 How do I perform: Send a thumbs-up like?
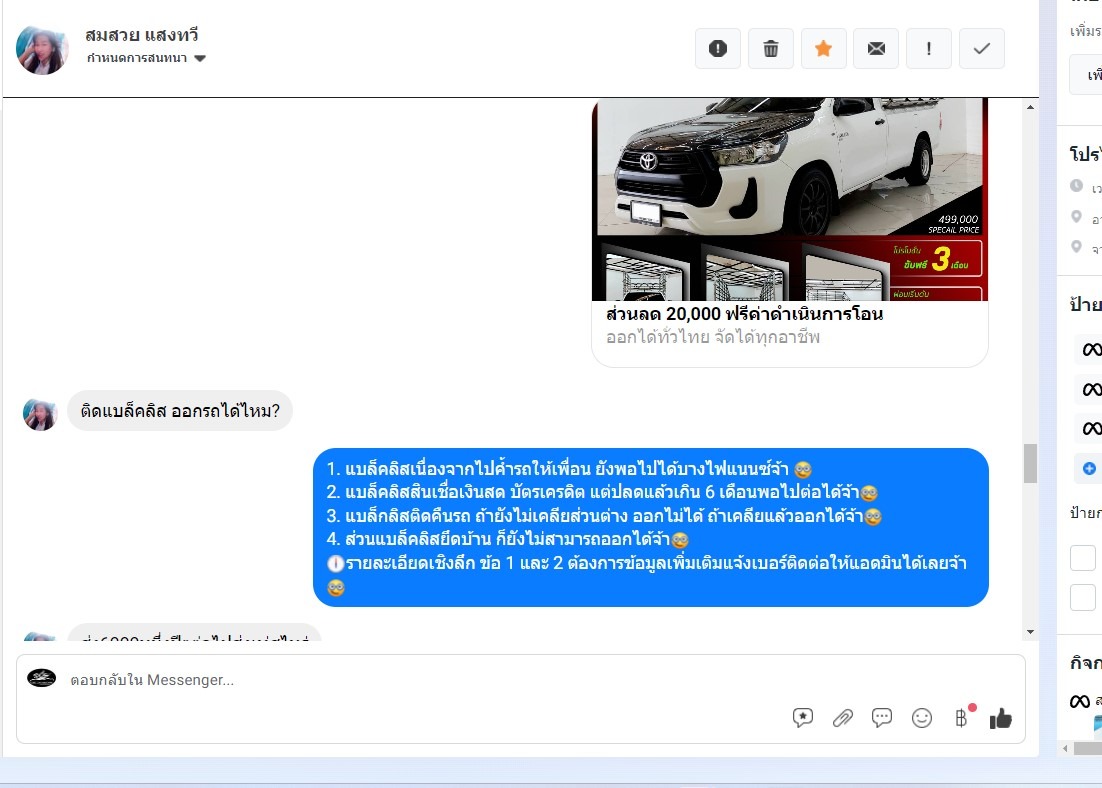1000,717
